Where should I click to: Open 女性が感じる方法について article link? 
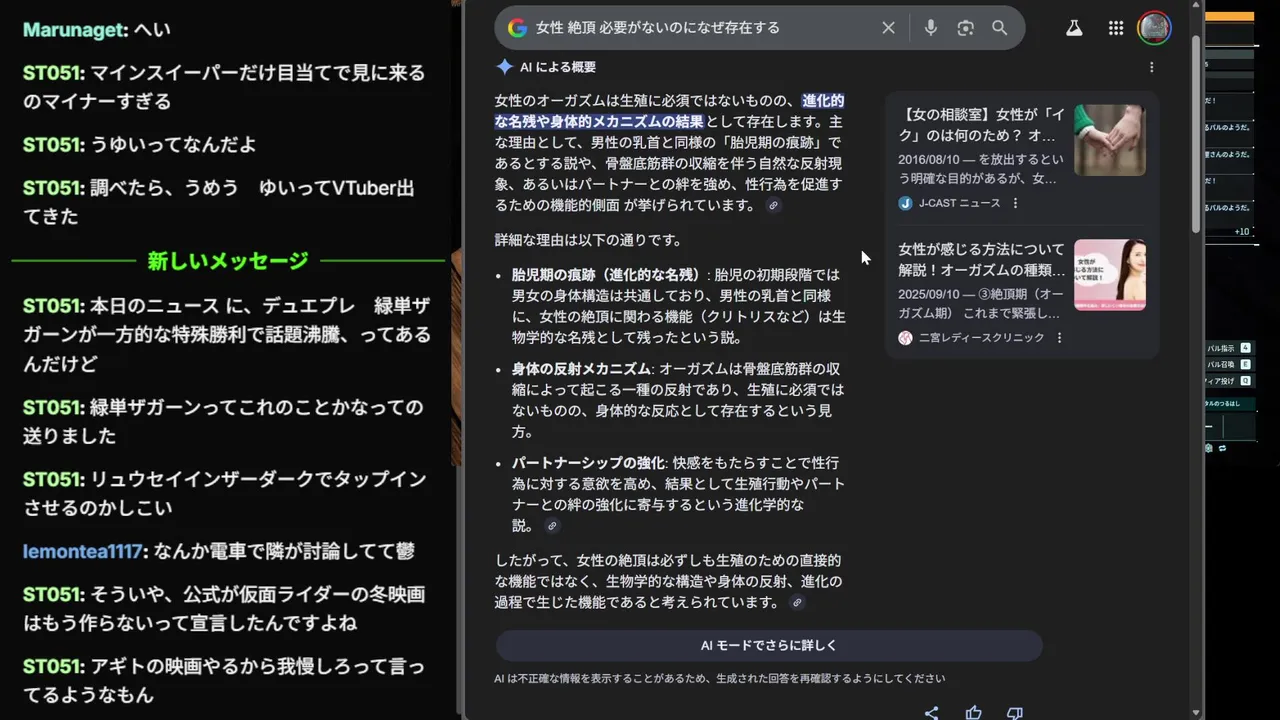click(x=981, y=259)
